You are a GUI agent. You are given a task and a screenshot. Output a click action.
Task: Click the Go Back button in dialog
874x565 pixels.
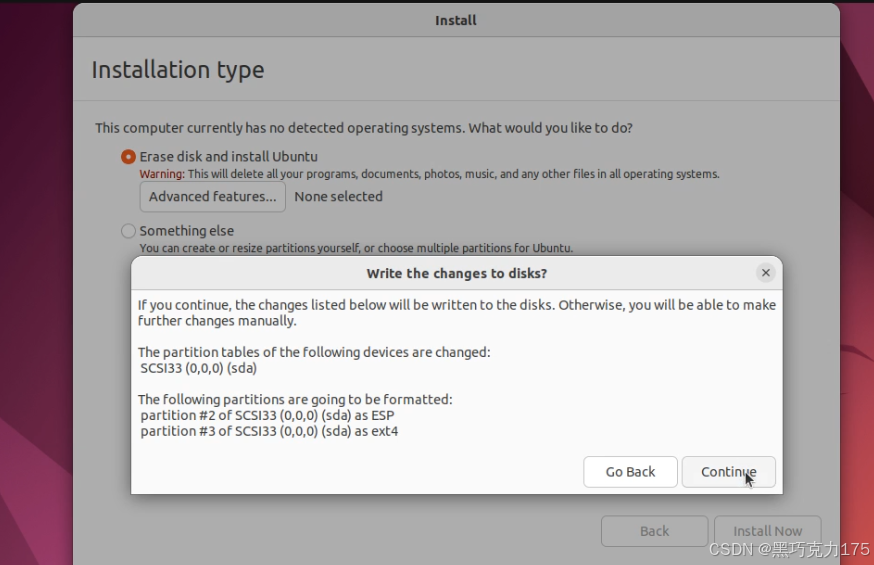pos(630,472)
